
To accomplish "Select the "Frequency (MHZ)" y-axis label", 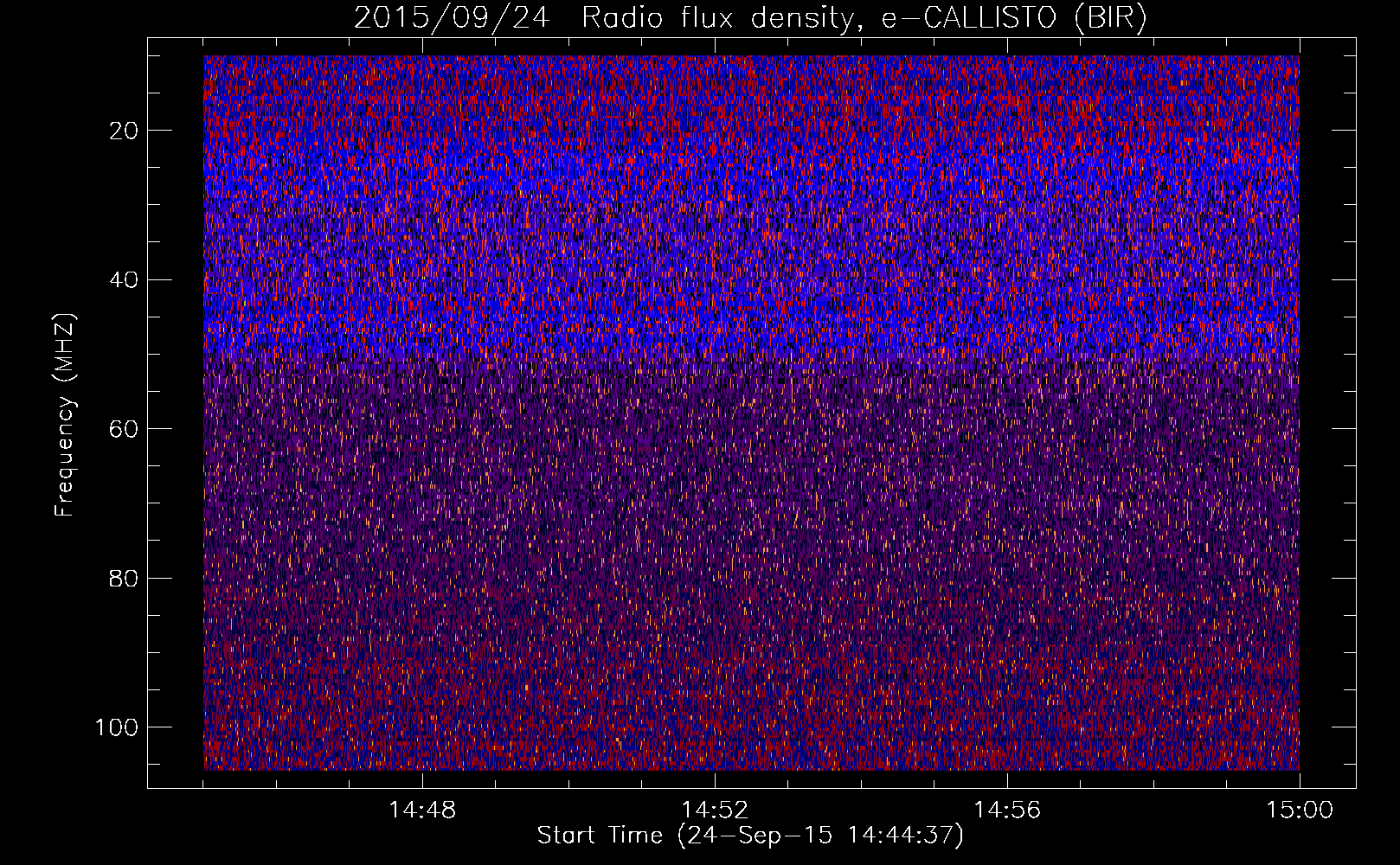I will pos(65,414).
